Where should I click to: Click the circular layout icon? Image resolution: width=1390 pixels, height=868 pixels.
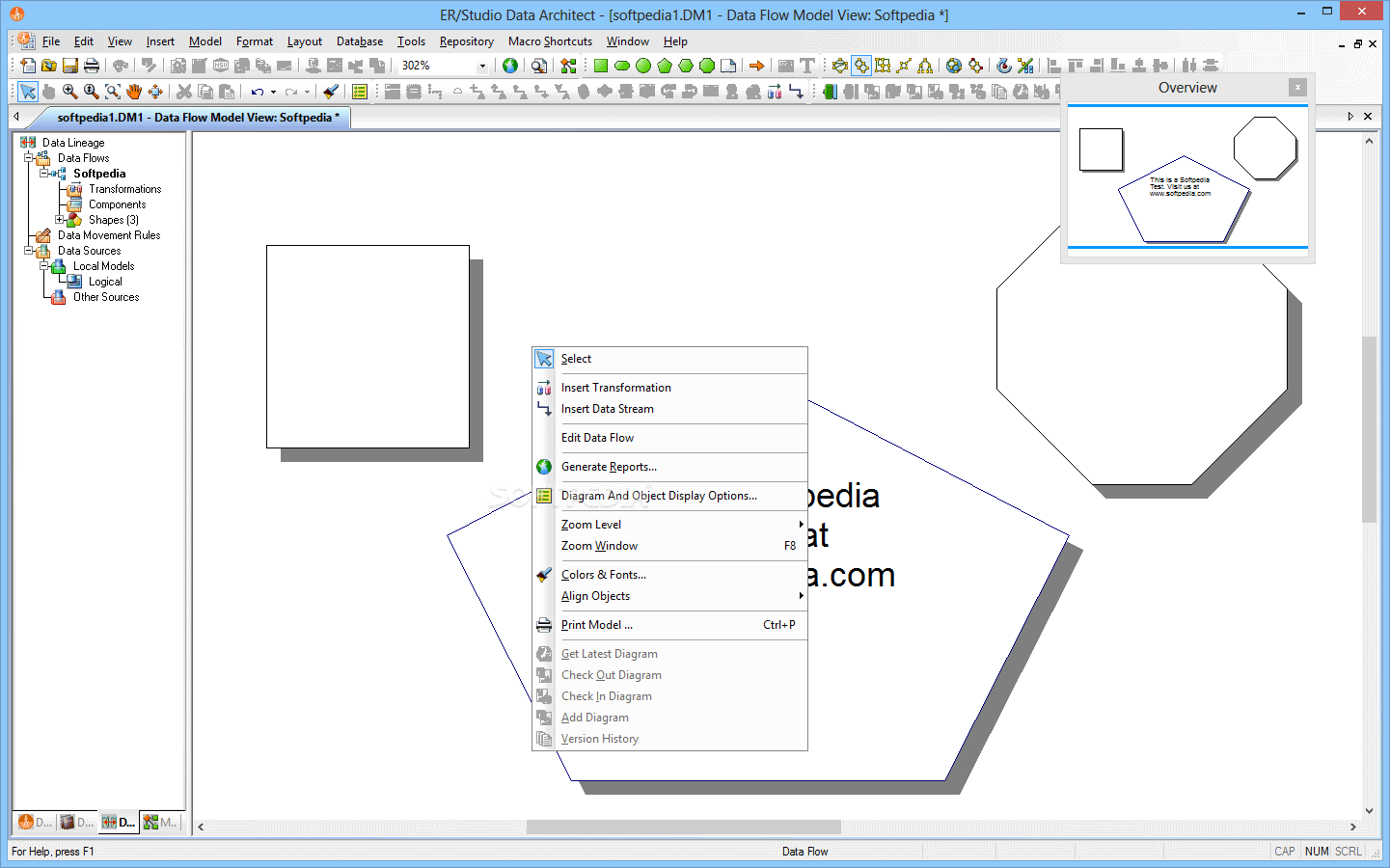pyautogui.click(x=840, y=66)
